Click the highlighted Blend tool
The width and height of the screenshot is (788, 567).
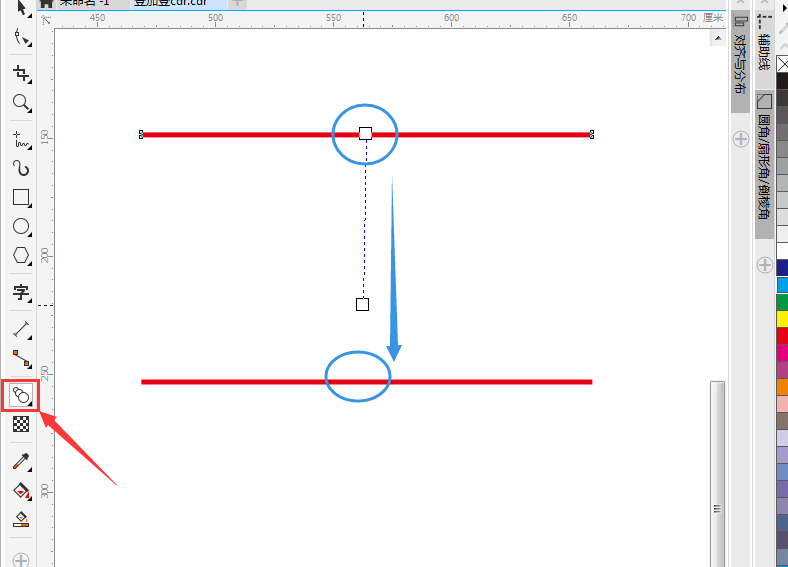click(x=21, y=395)
